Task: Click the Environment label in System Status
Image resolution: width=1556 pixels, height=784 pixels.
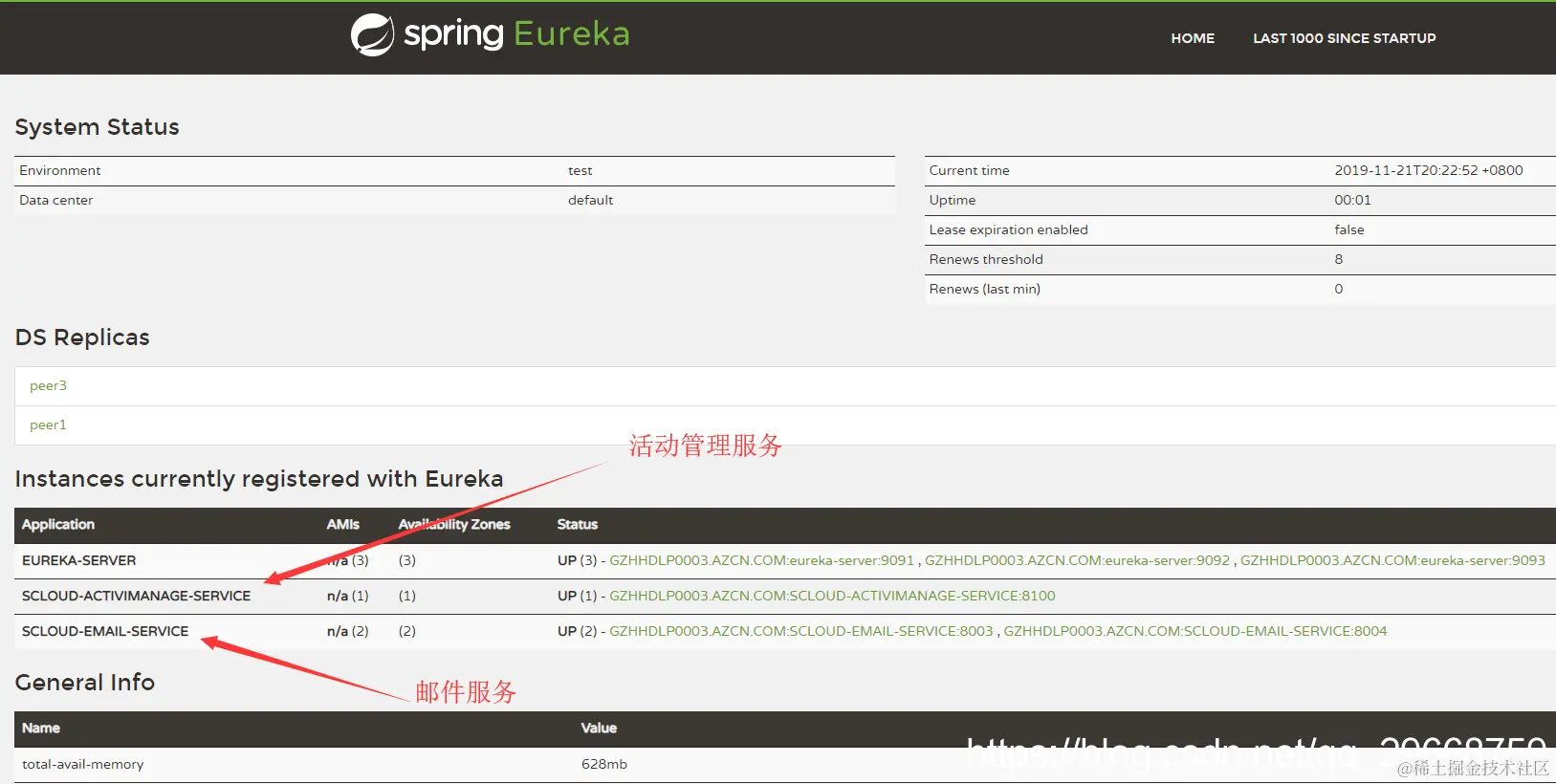Action: [x=59, y=170]
